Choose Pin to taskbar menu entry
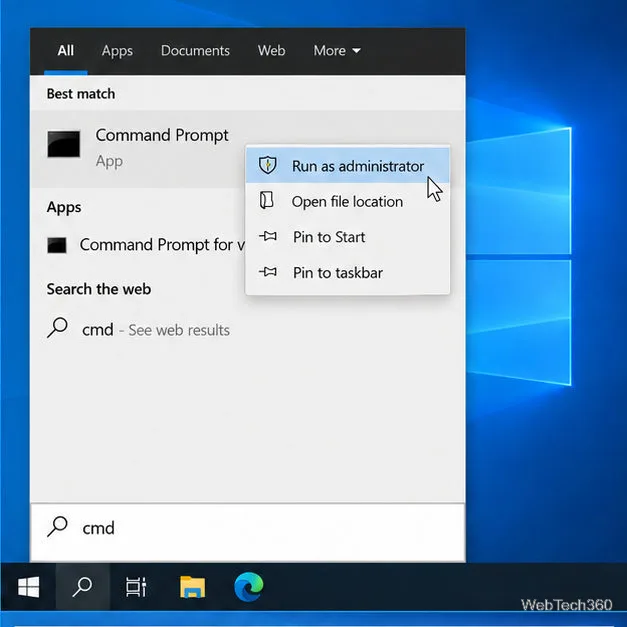The width and height of the screenshot is (627, 627). pos(347,273)
